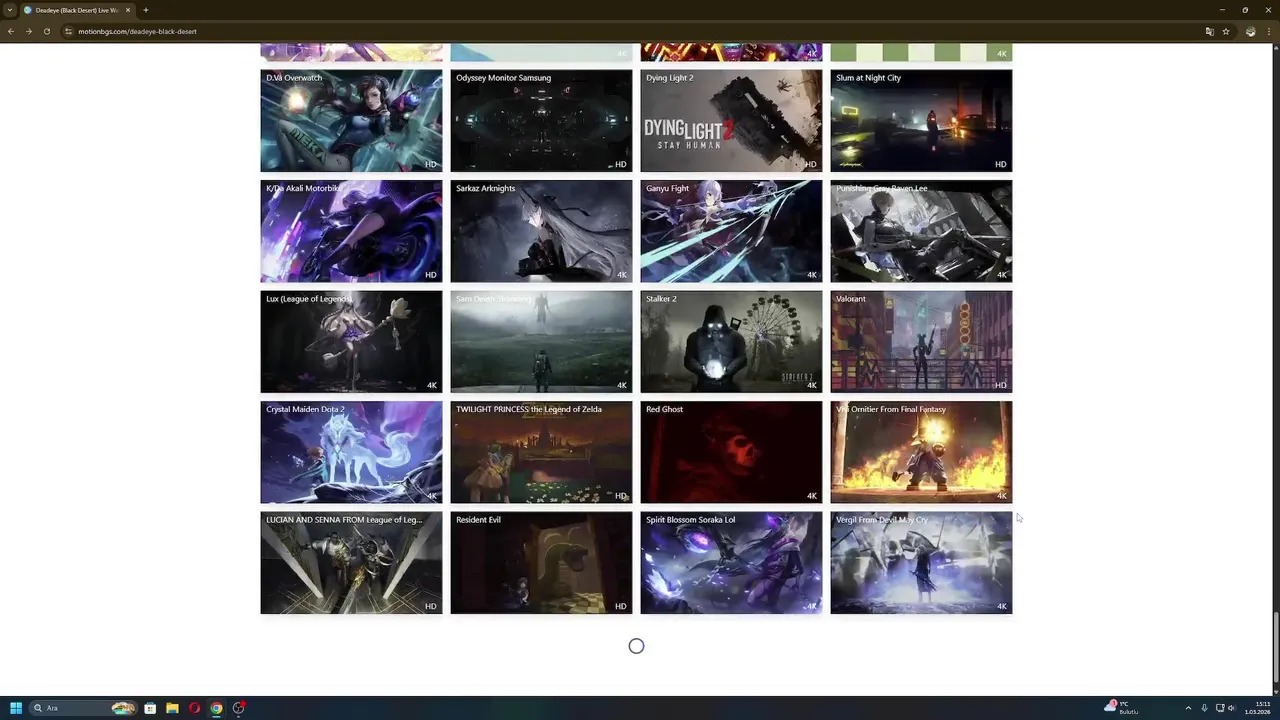Open the Valorant wallpaper
Viewport: 1280px width, 720px height.
pyautogui.click(x=921, y=342)
